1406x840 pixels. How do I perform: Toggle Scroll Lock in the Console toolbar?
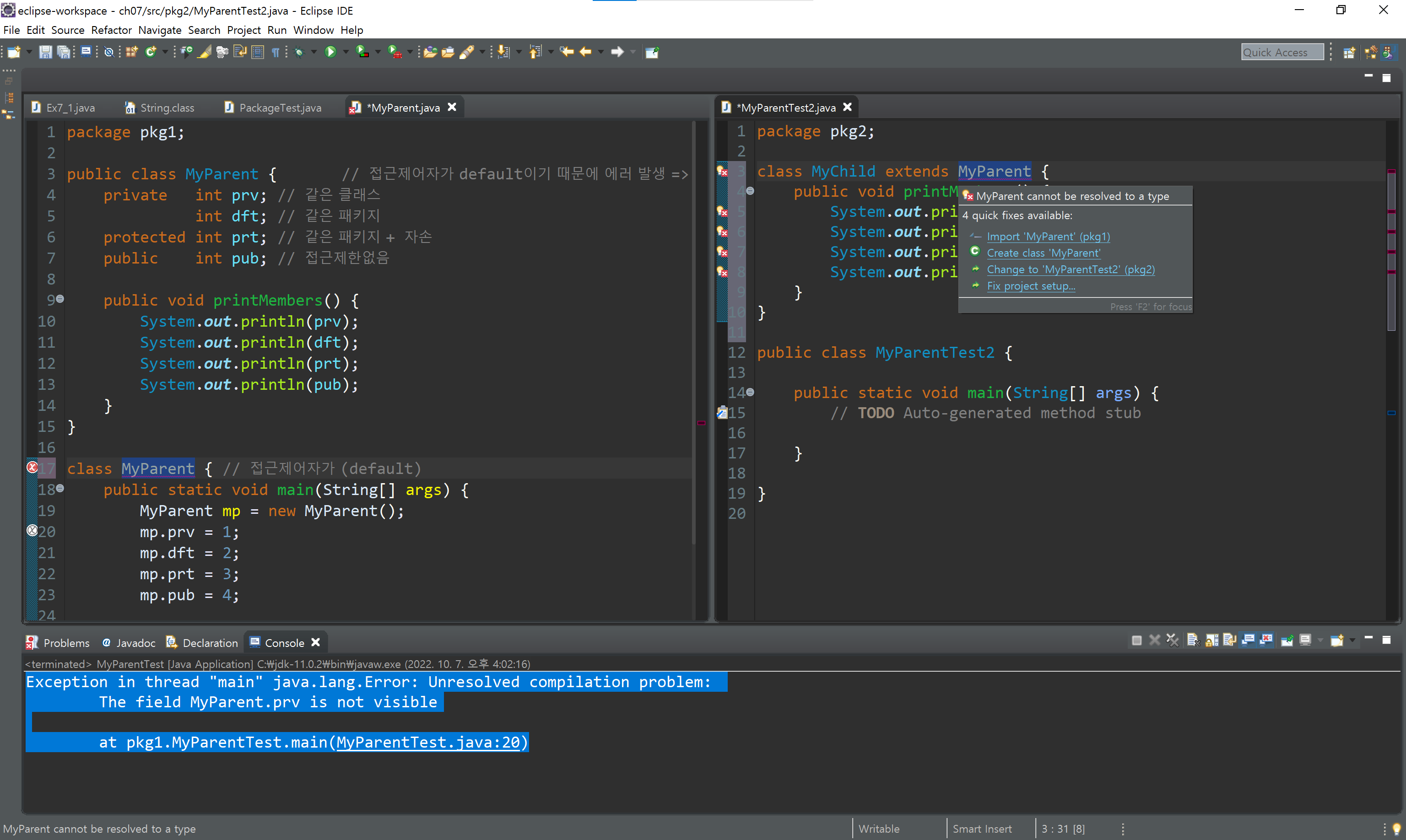coord(1212,640)
